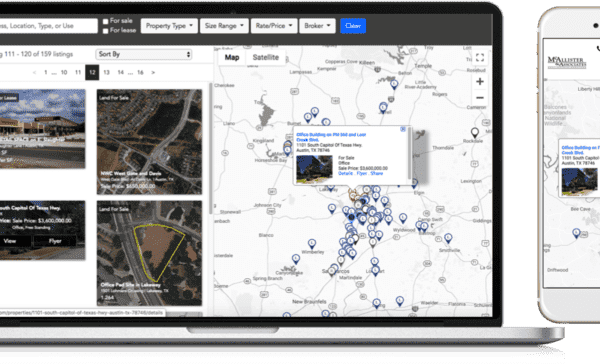600x364 pixels.
Task: Click the property photo in map popup
Action: pos(315,169)
